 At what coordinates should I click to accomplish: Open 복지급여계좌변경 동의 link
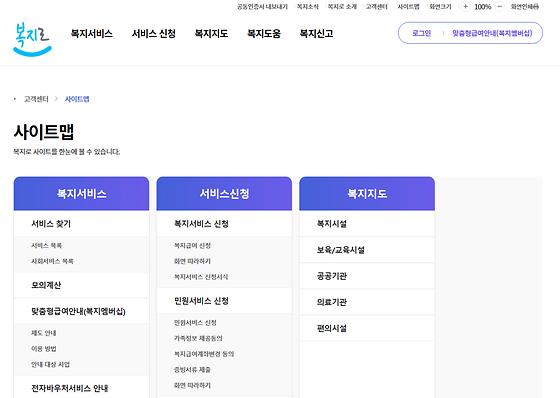pos(204,354)
